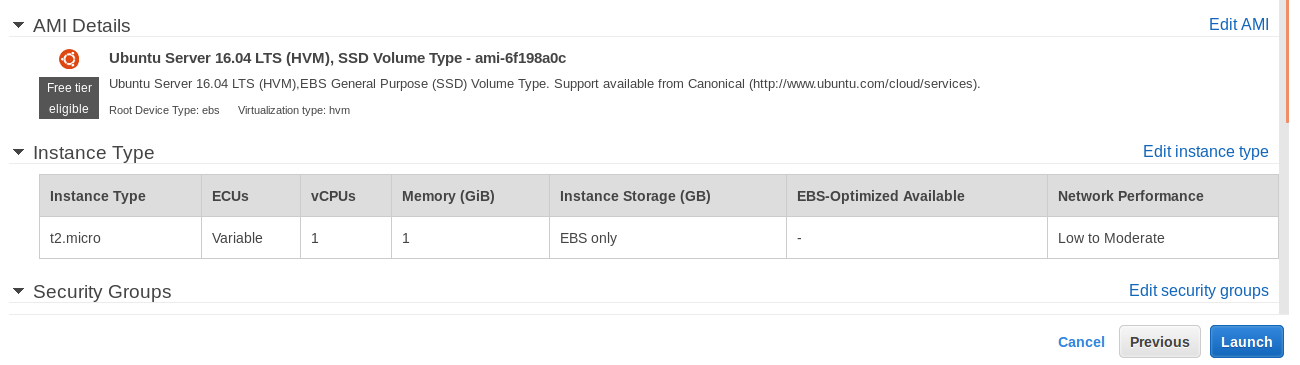Open the Edit security groups link
The image size is (1300, 365).
pyautogui.click(x=1199, y=290)
